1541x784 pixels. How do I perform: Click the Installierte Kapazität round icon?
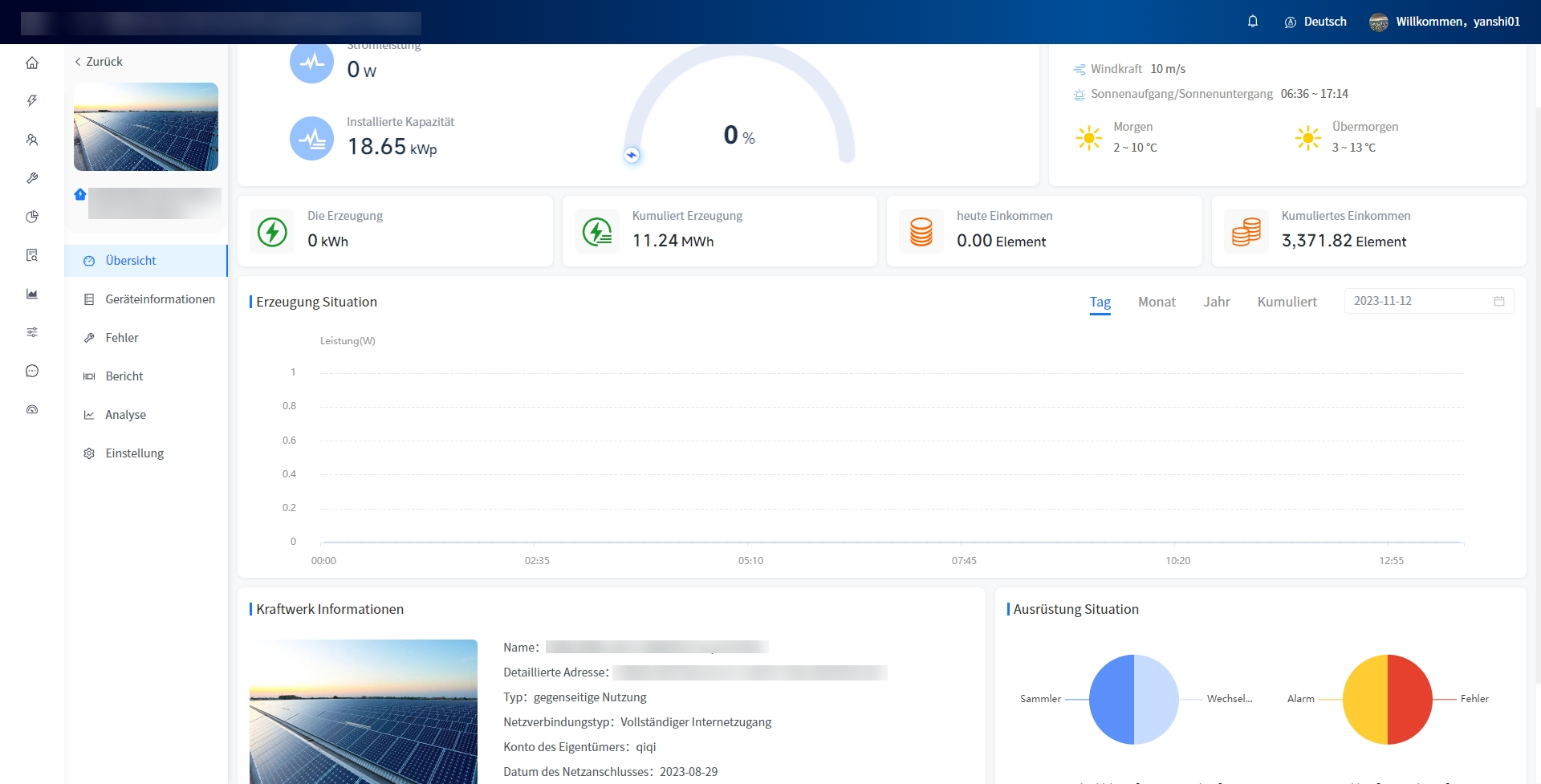tap(311, 138)
